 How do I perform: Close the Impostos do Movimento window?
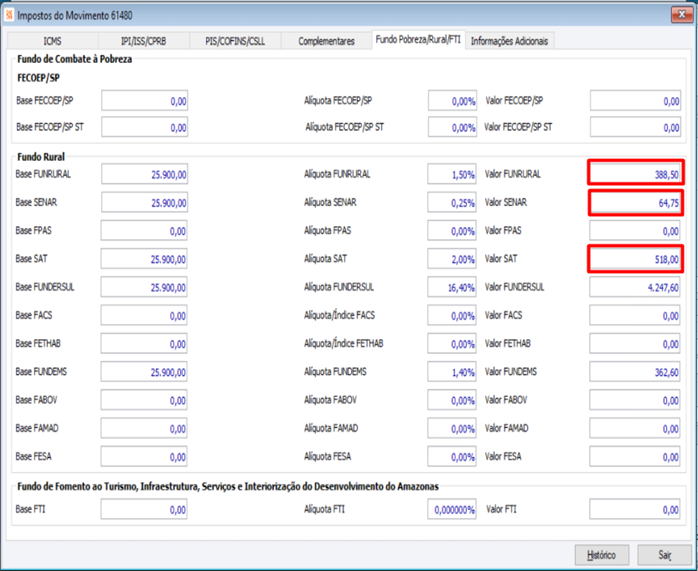682,15
